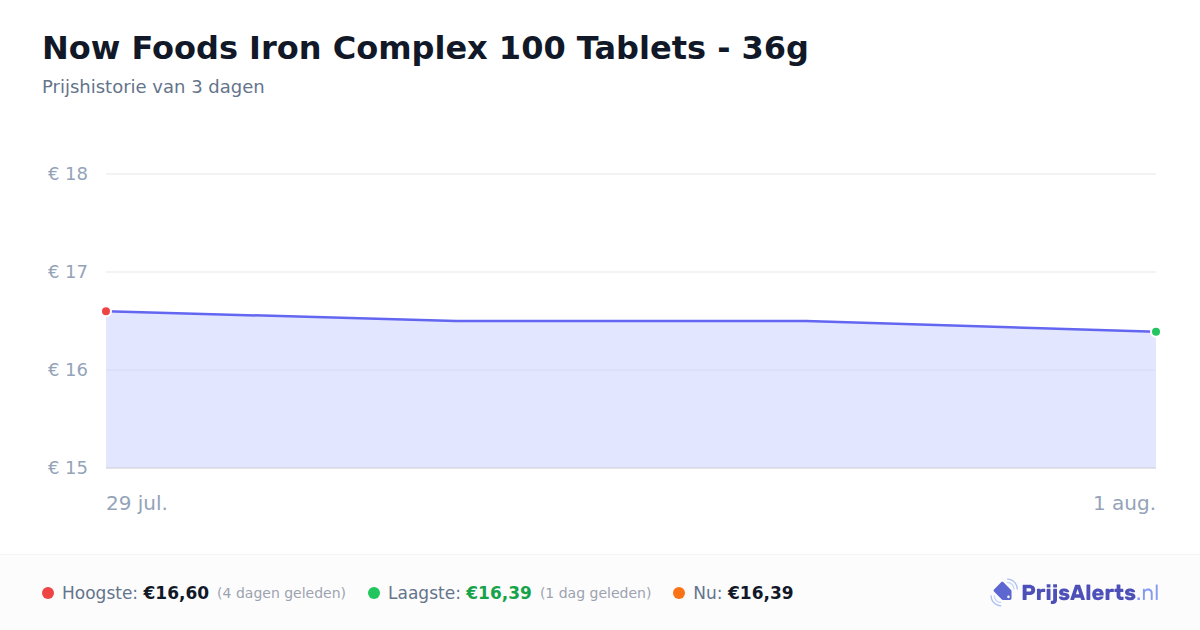Click the current price next to Nu

[x=760, y=593]
